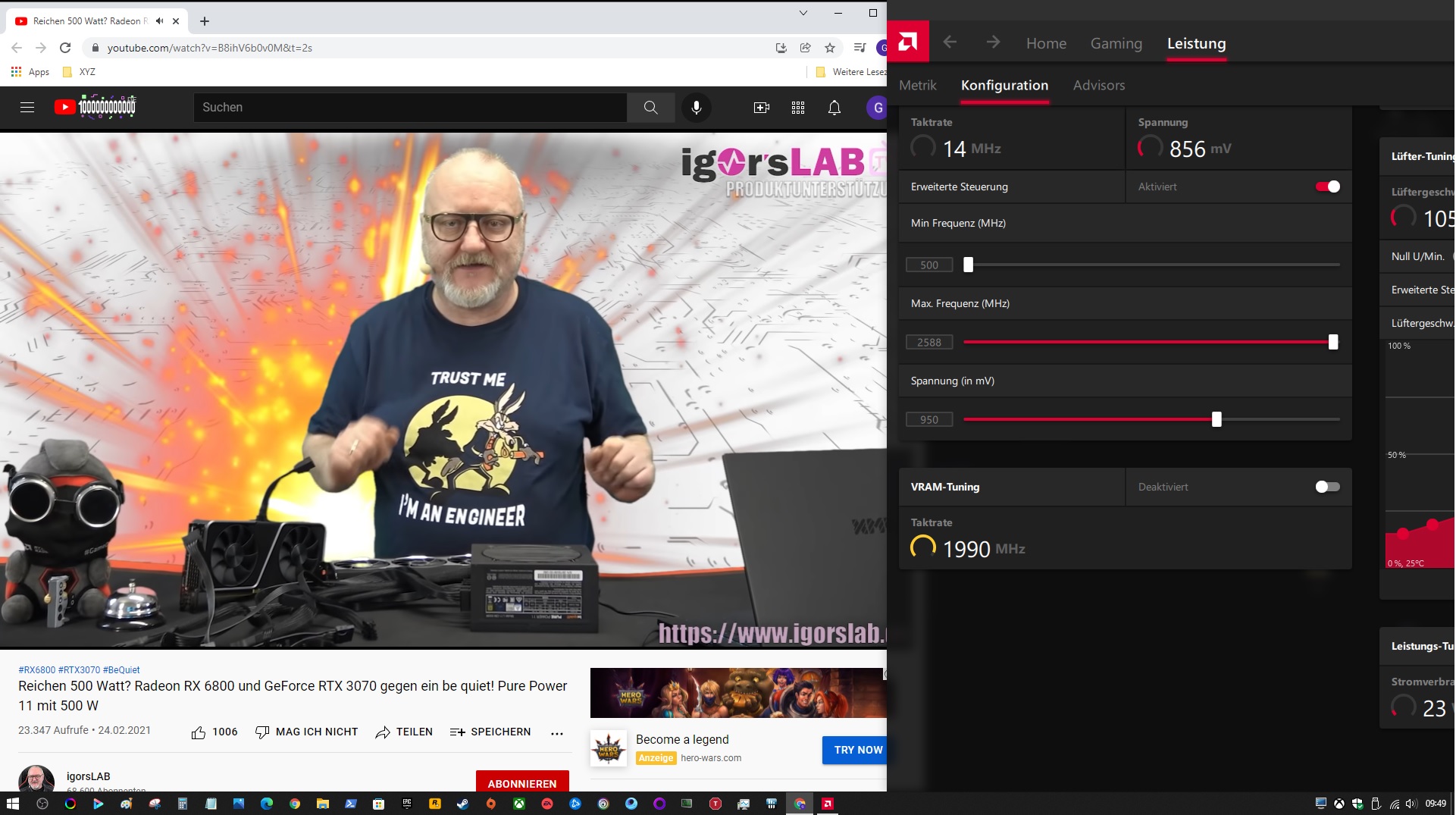
Task: Click the #RTX3070 hashtag link
Action: (79, 669)
